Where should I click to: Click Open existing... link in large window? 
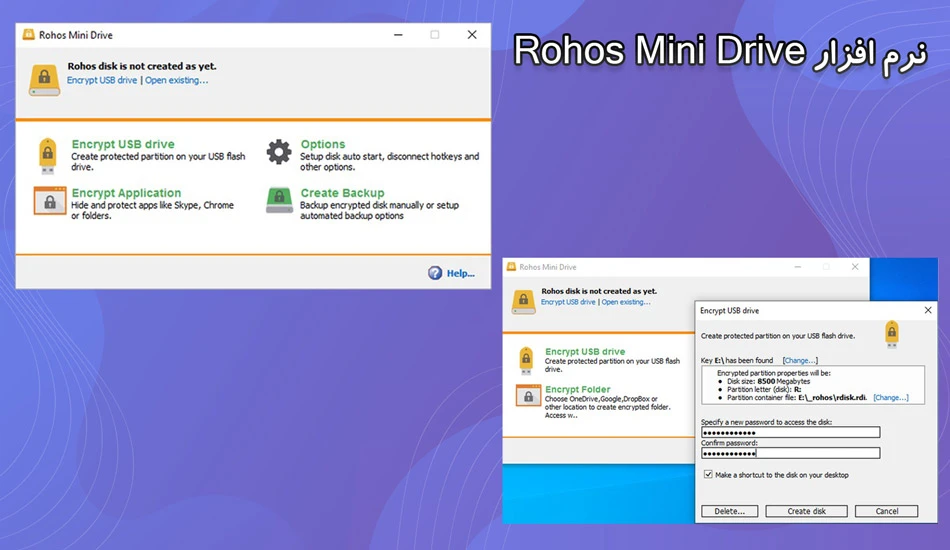pyautogui.click(x=176, y=80)
